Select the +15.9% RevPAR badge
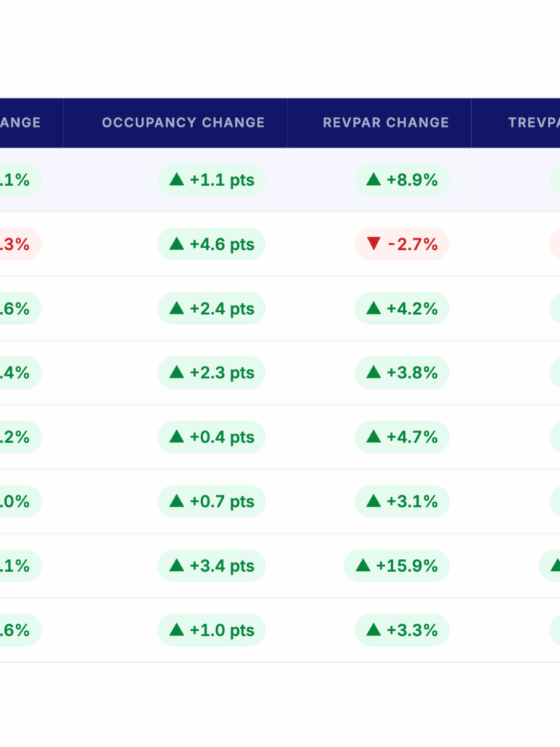Viewport: 560px width, 747px height. click(397, 565)
